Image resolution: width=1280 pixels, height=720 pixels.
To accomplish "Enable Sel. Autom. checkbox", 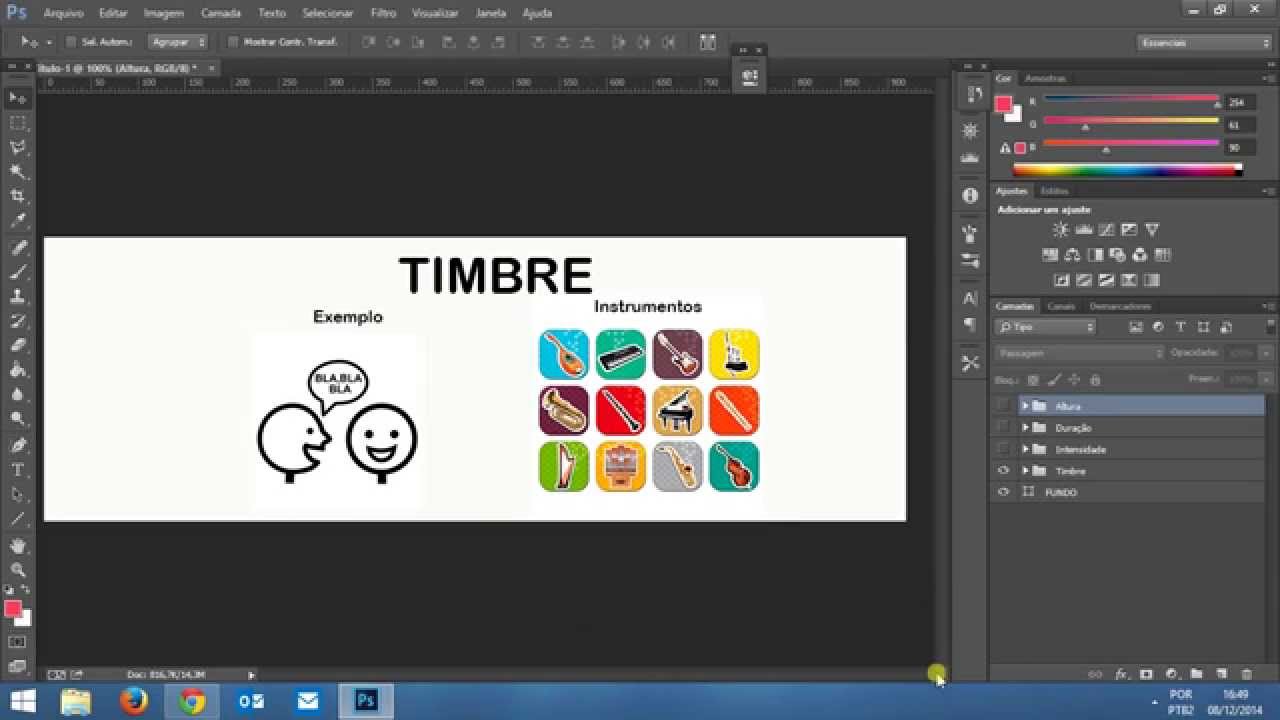I will click(71, 42).
